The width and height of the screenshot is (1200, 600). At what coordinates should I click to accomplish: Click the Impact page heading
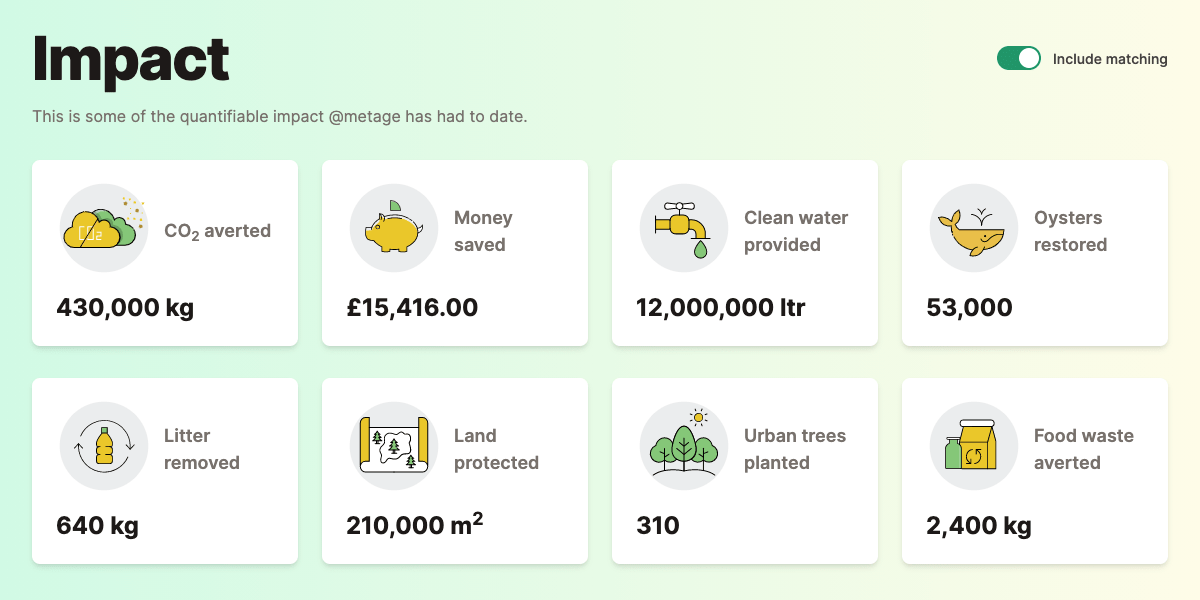point(131,60)
